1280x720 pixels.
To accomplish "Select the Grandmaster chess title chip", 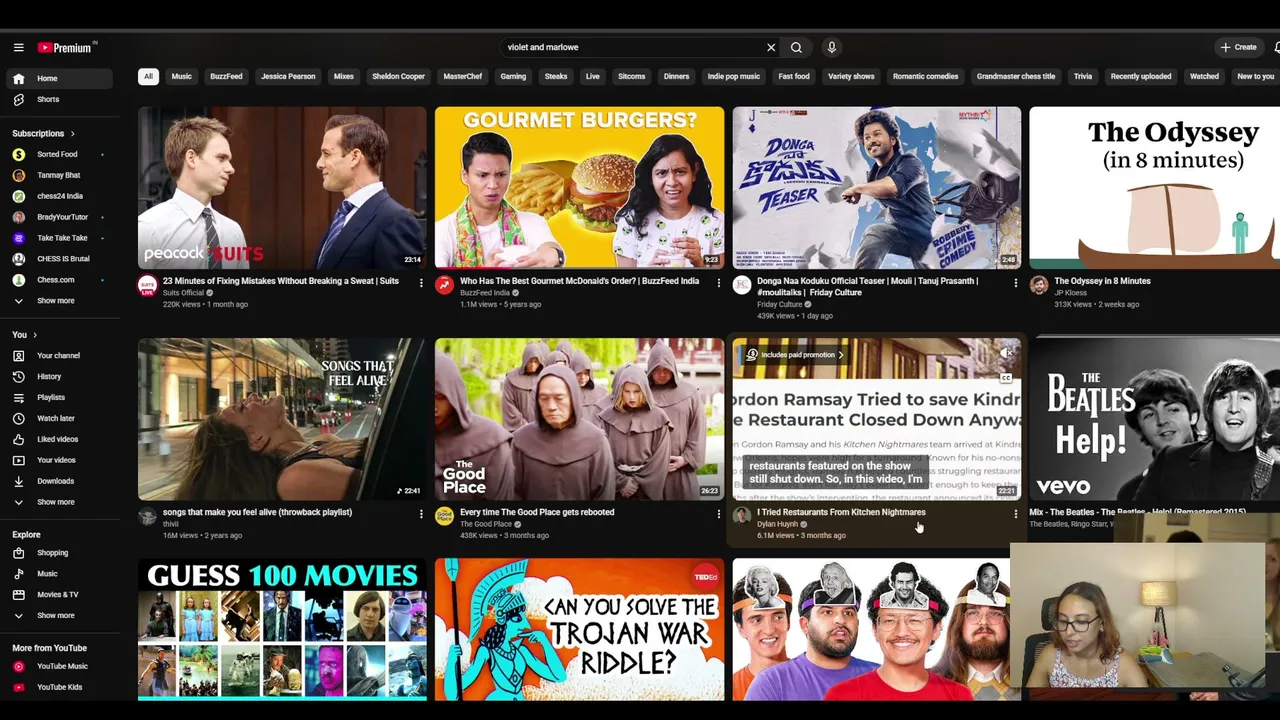I will point(1016,76).
